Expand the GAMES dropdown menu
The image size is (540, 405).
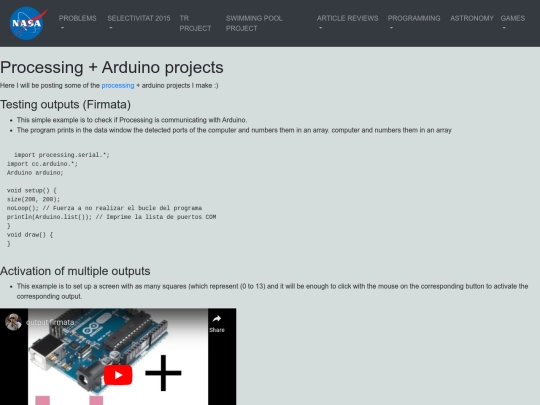point(513,23)
